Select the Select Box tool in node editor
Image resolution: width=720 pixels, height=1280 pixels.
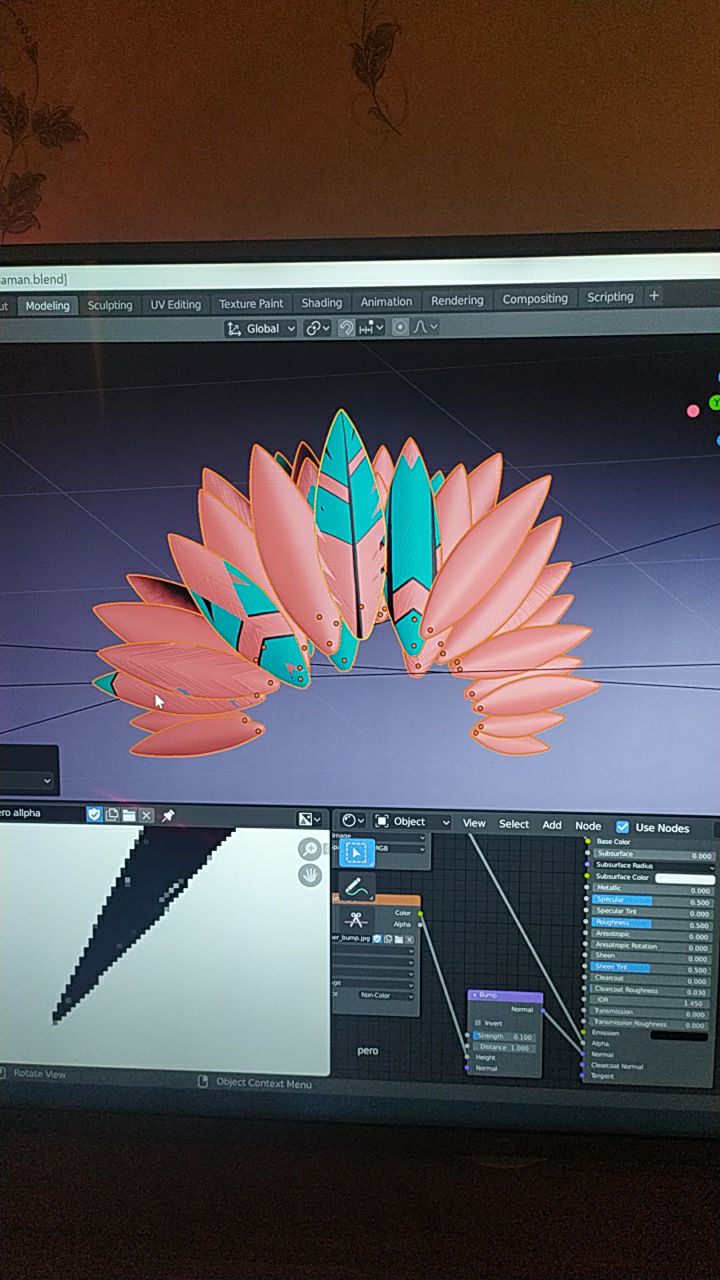[357, 852]
